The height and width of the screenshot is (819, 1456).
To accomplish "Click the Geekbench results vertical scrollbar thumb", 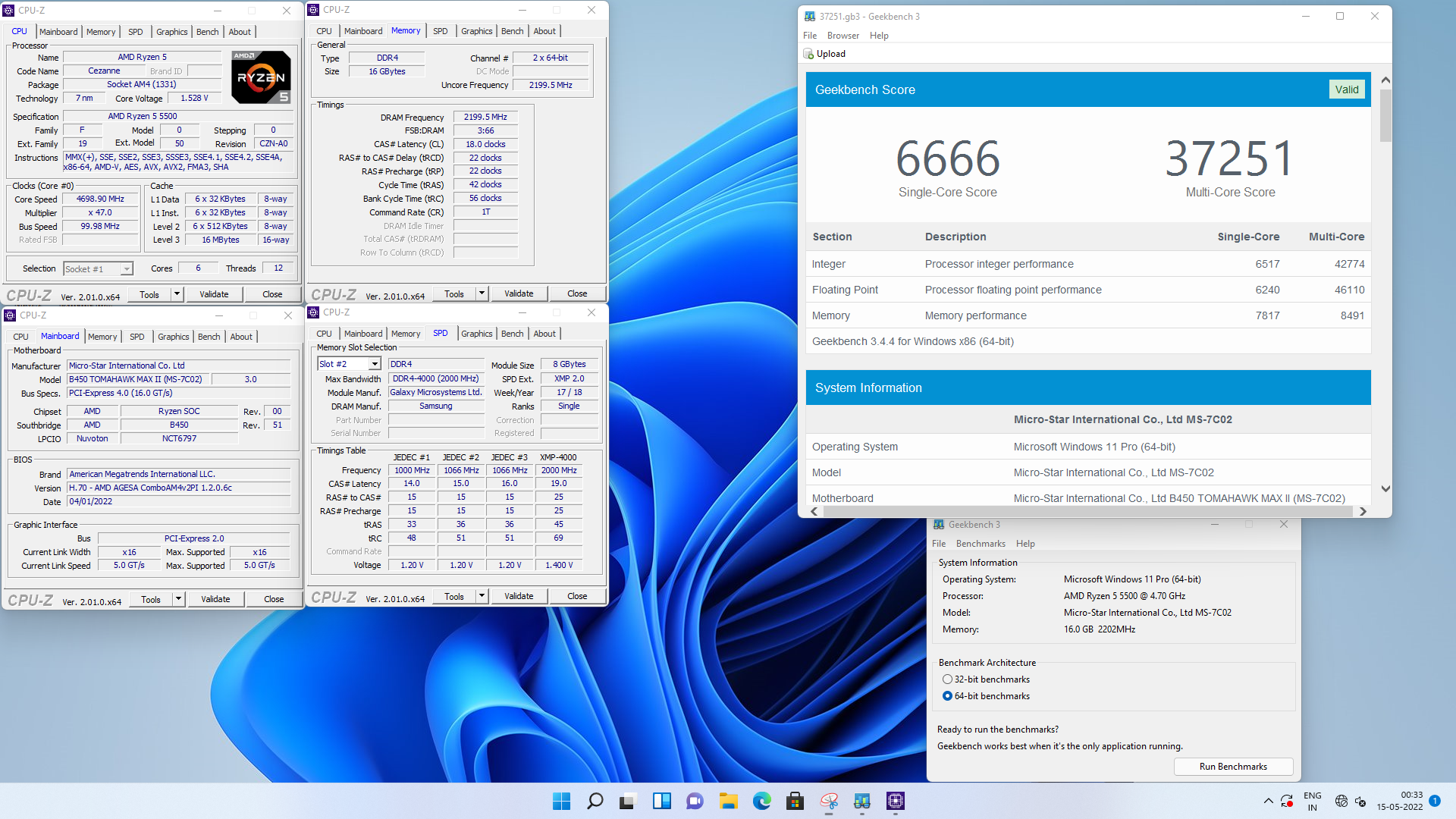I will point(1385,115).
